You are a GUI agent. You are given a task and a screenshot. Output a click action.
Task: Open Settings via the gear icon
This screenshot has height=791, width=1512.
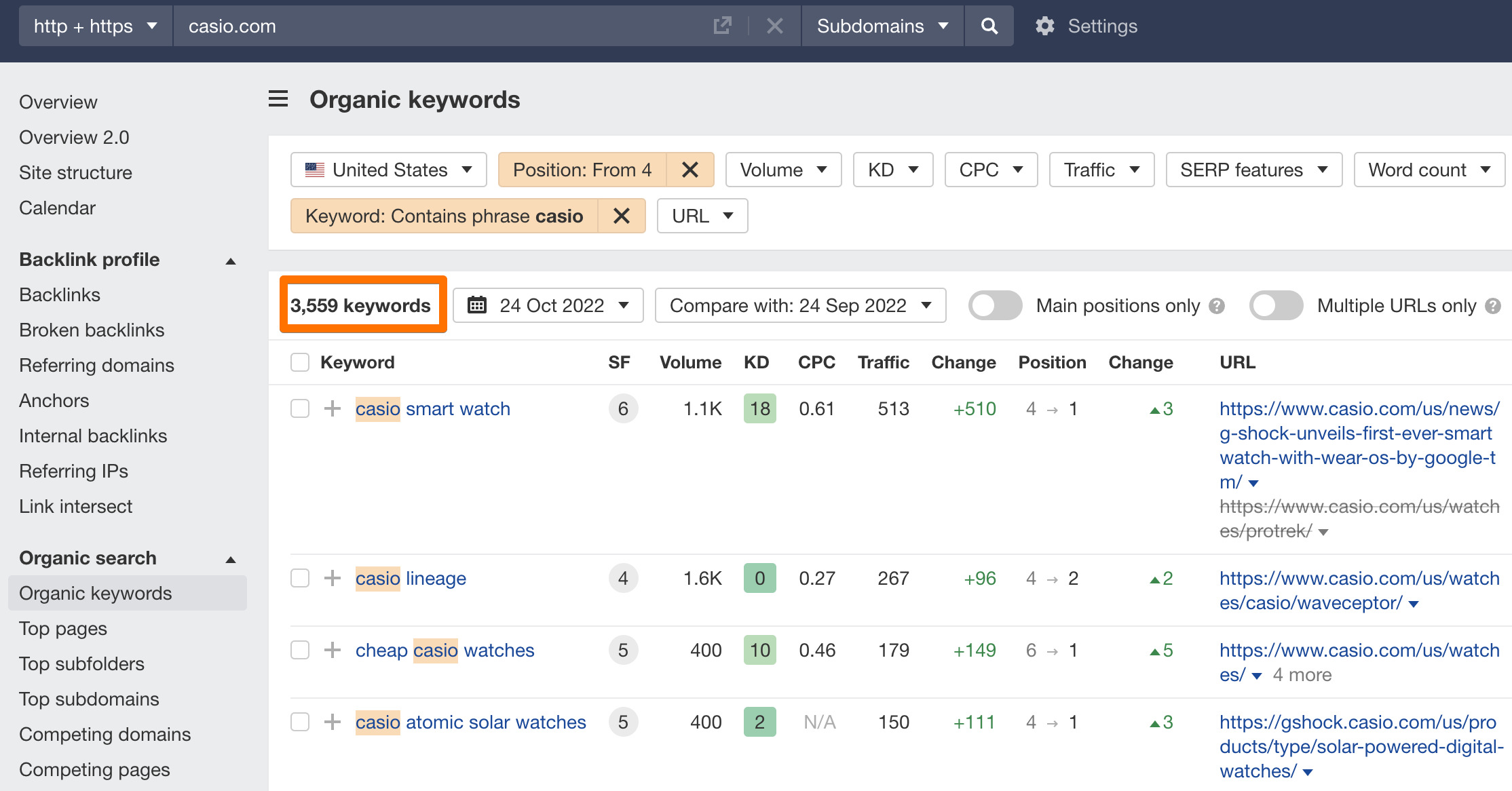(x=1044, y=26)
